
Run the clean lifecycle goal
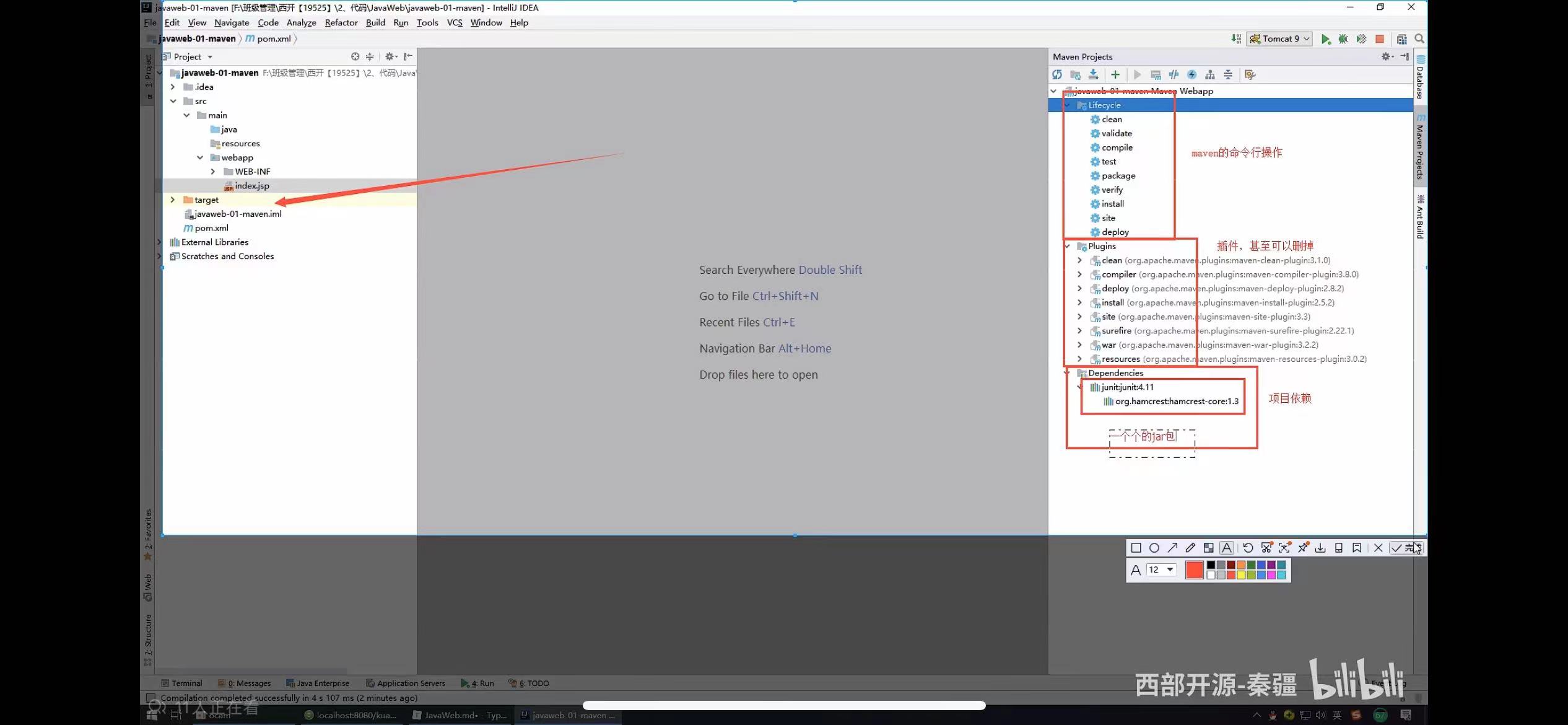tap(1110, 119)
